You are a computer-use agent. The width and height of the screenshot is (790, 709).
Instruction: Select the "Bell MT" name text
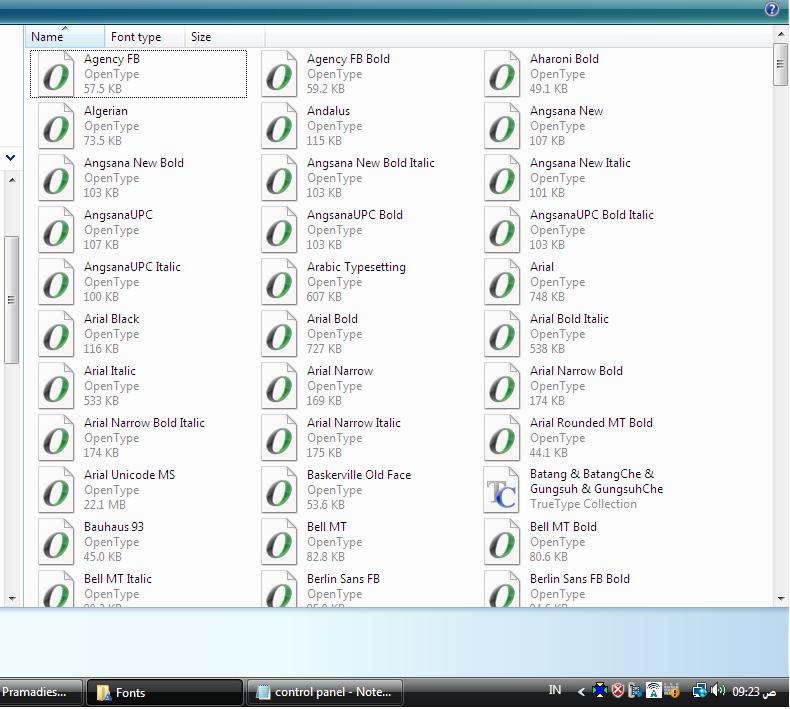pyautogui.click(x=326, y=526)
